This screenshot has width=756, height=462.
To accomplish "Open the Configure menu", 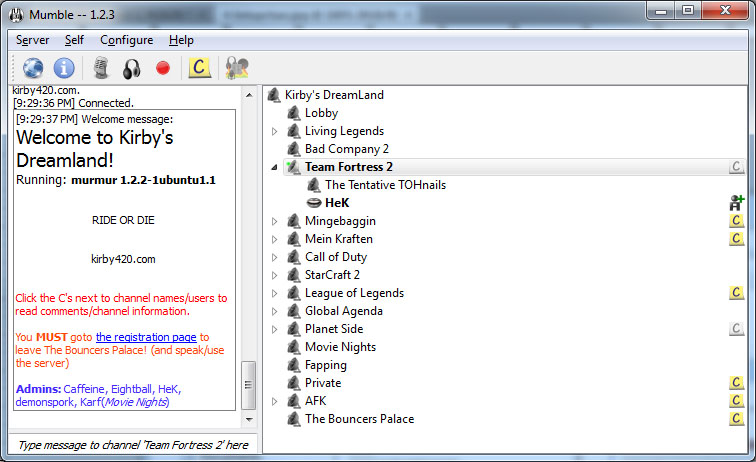I will [x=126, y=40].
